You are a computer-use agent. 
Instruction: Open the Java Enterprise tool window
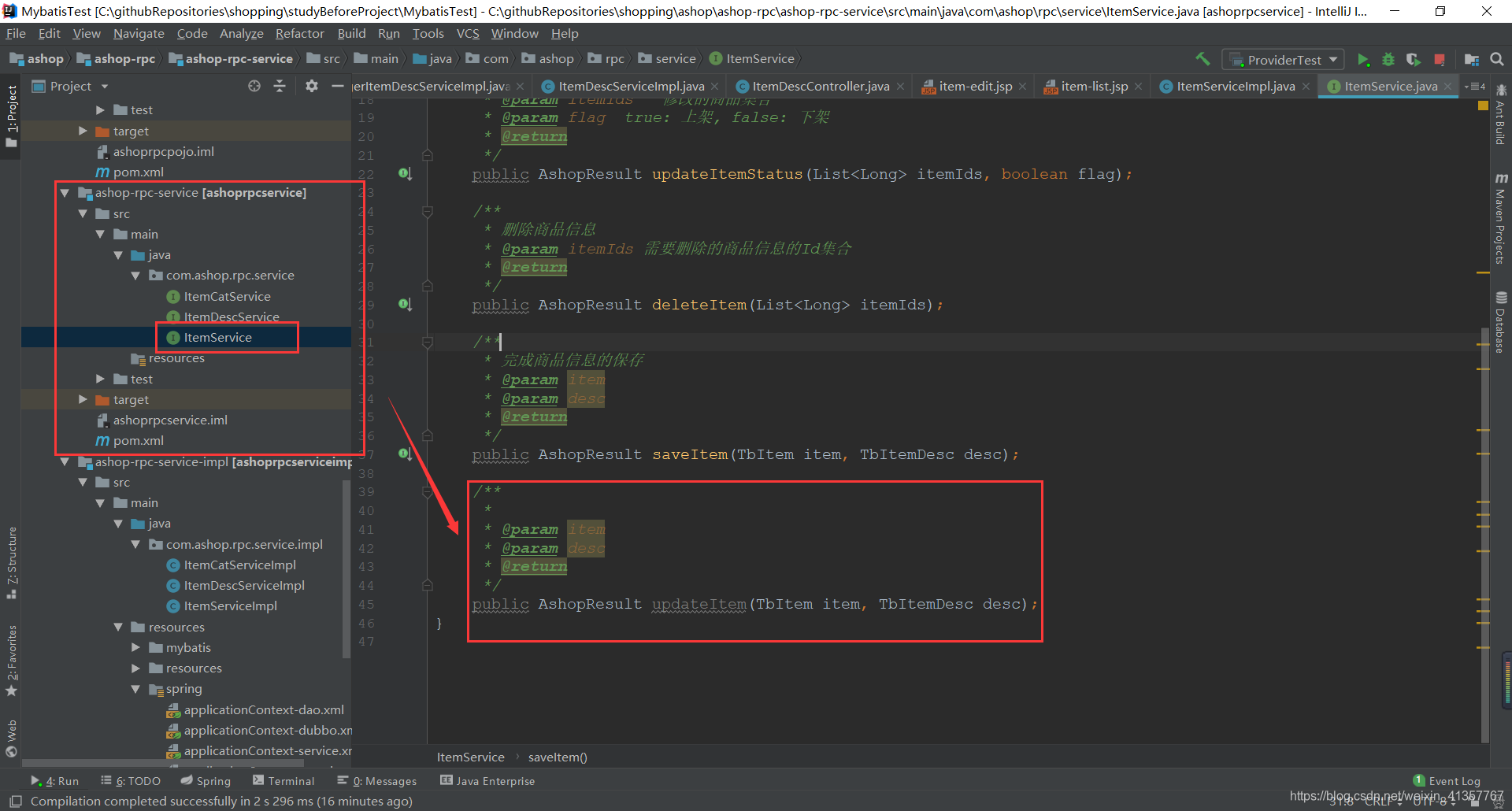[487, 781]
